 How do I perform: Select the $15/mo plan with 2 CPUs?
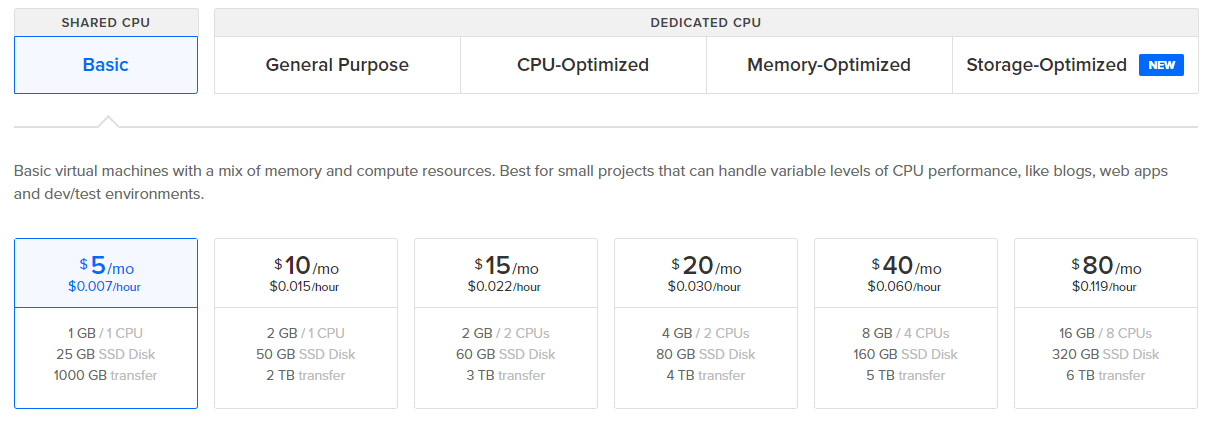pyautogui.click(x=506, y=323)
